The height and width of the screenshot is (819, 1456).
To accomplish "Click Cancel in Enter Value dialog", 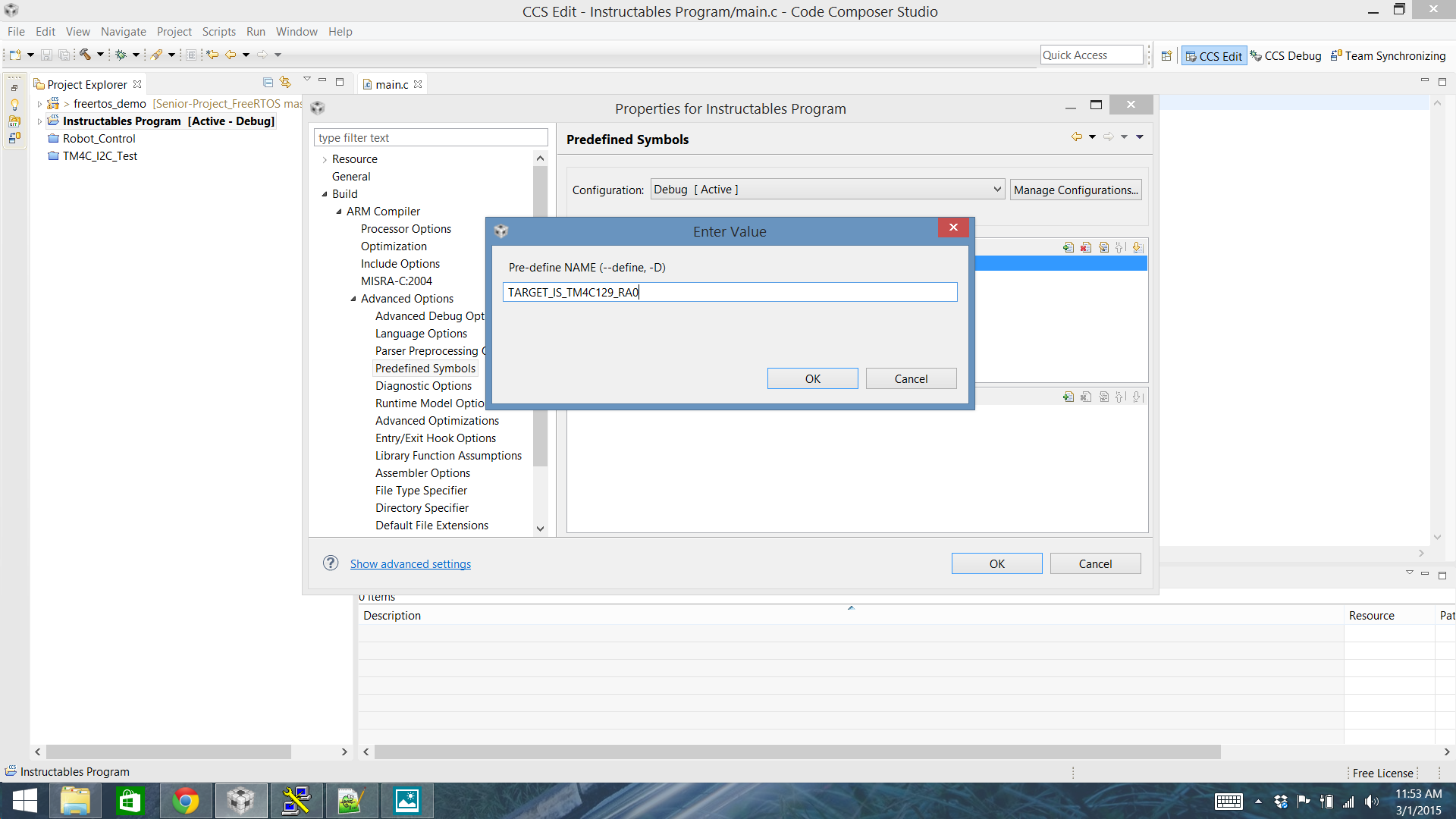I will 911,378.
